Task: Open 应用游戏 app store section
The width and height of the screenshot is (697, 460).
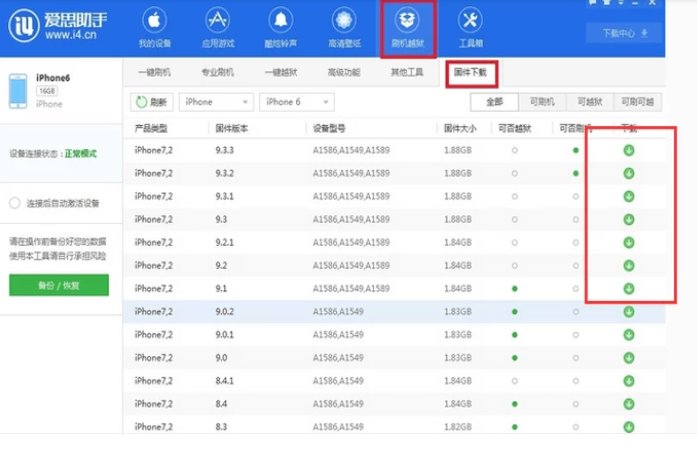Action: tap(217, 28)
